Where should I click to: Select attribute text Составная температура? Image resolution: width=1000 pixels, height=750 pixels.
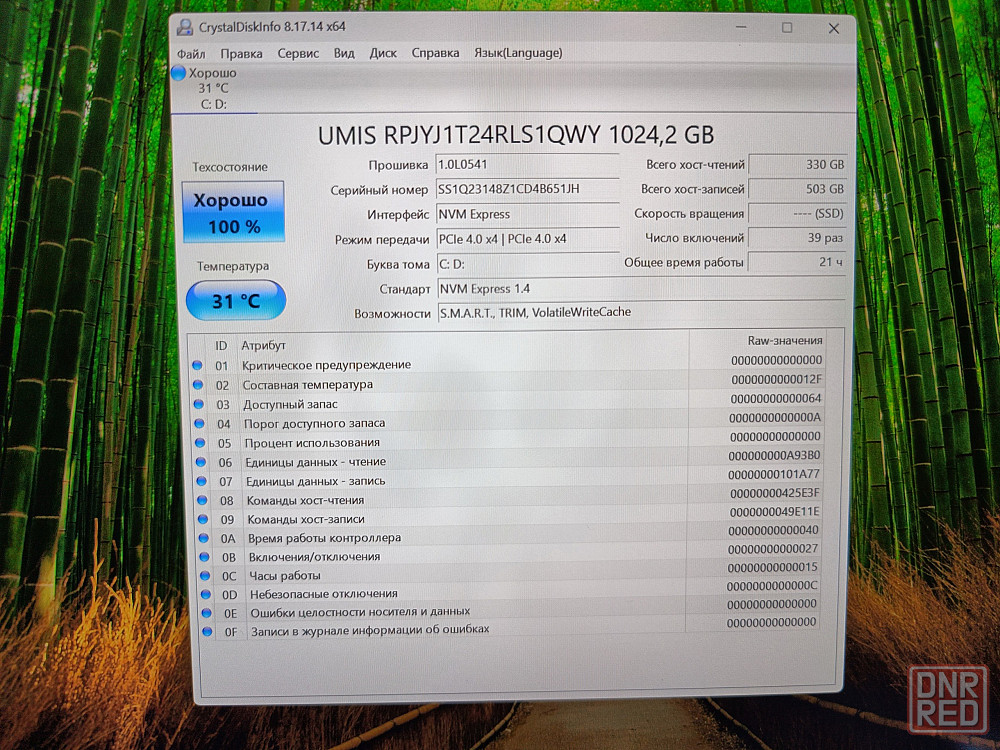point(307,385)
